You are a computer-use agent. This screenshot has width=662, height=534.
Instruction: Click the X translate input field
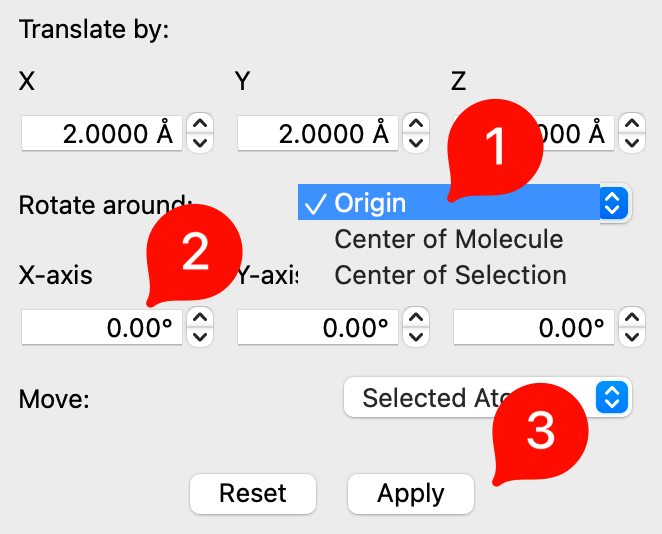pyautogui.click(x=101, y=133)
